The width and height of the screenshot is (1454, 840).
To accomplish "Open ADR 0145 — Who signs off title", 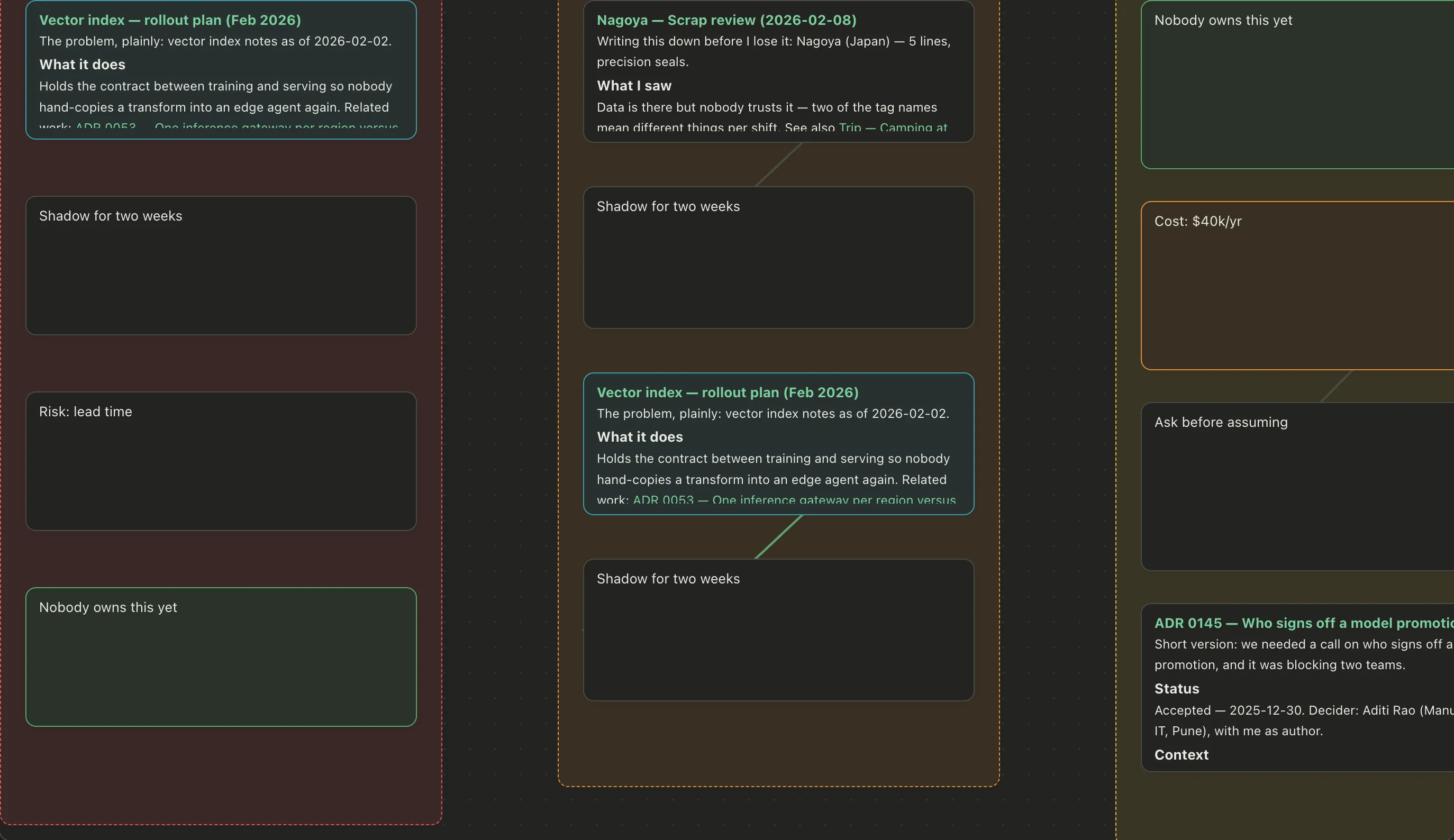I will pyautogui.click(x=1304, y=623).
